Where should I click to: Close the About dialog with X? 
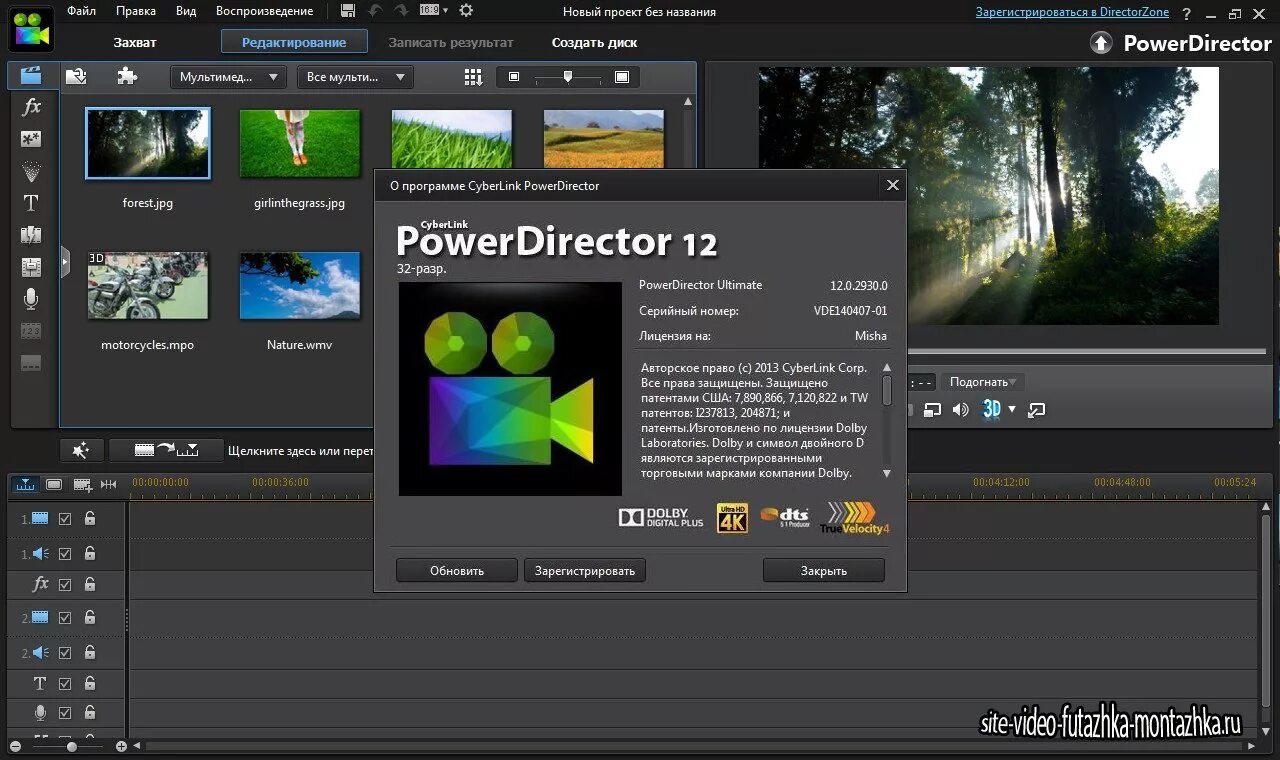(x=893, y=185)
